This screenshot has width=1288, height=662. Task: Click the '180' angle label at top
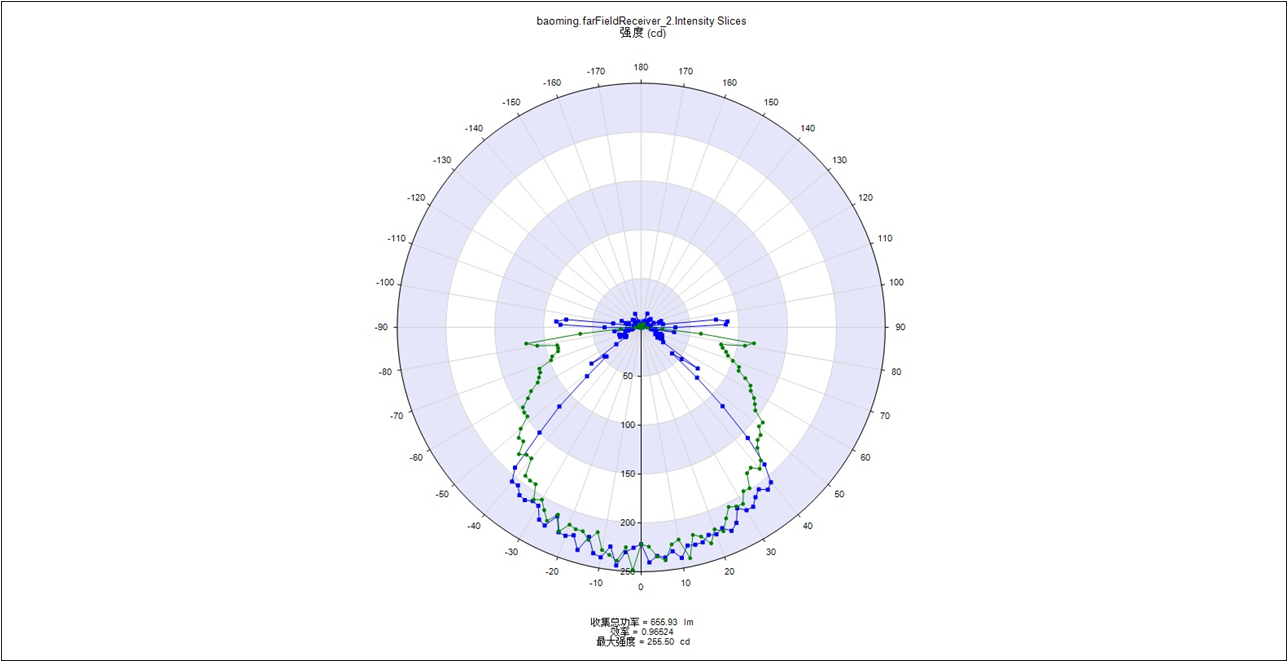(640, 67)
